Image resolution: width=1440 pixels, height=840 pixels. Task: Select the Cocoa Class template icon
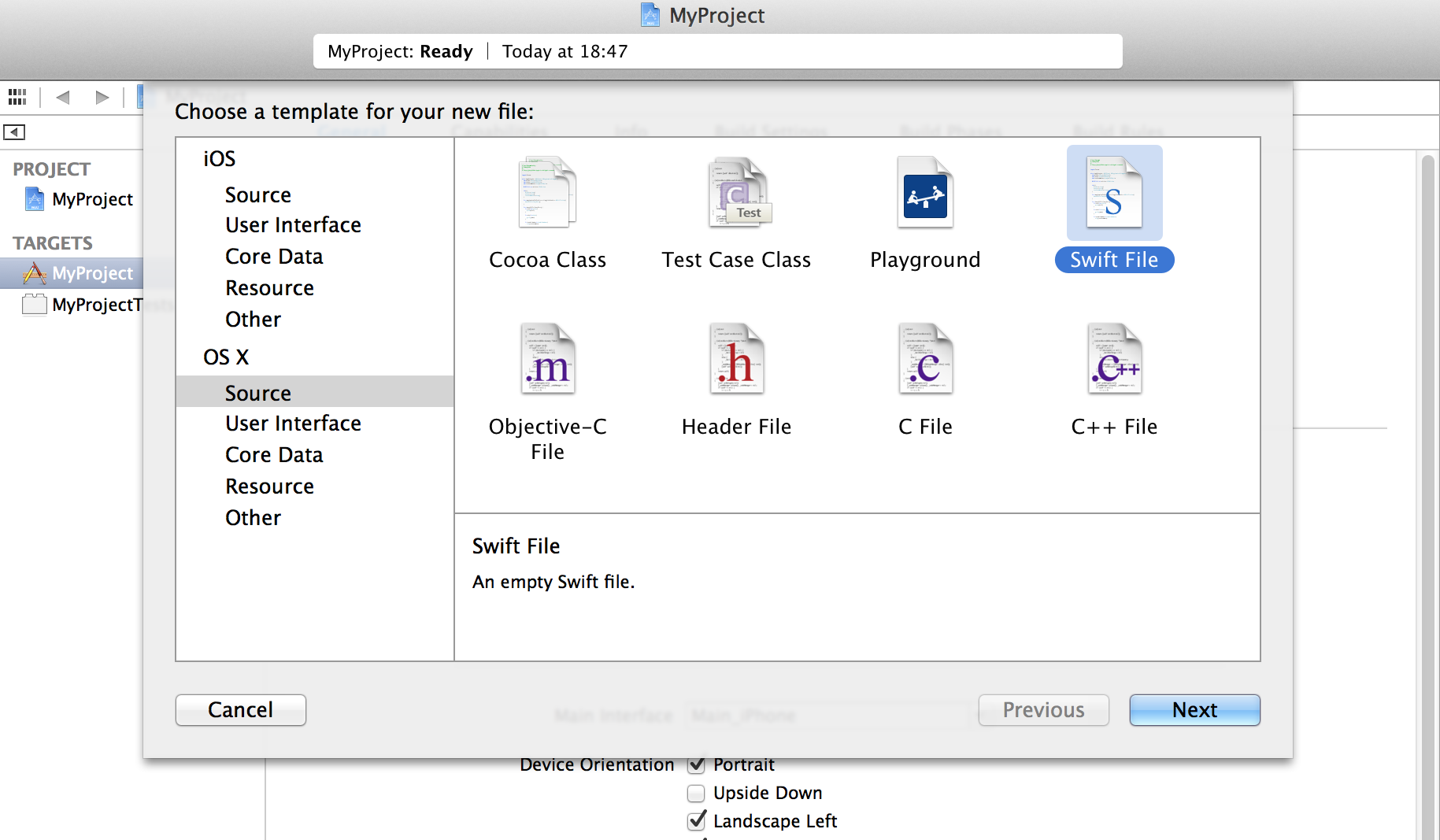pyautogui.click(x=548, y=192)
